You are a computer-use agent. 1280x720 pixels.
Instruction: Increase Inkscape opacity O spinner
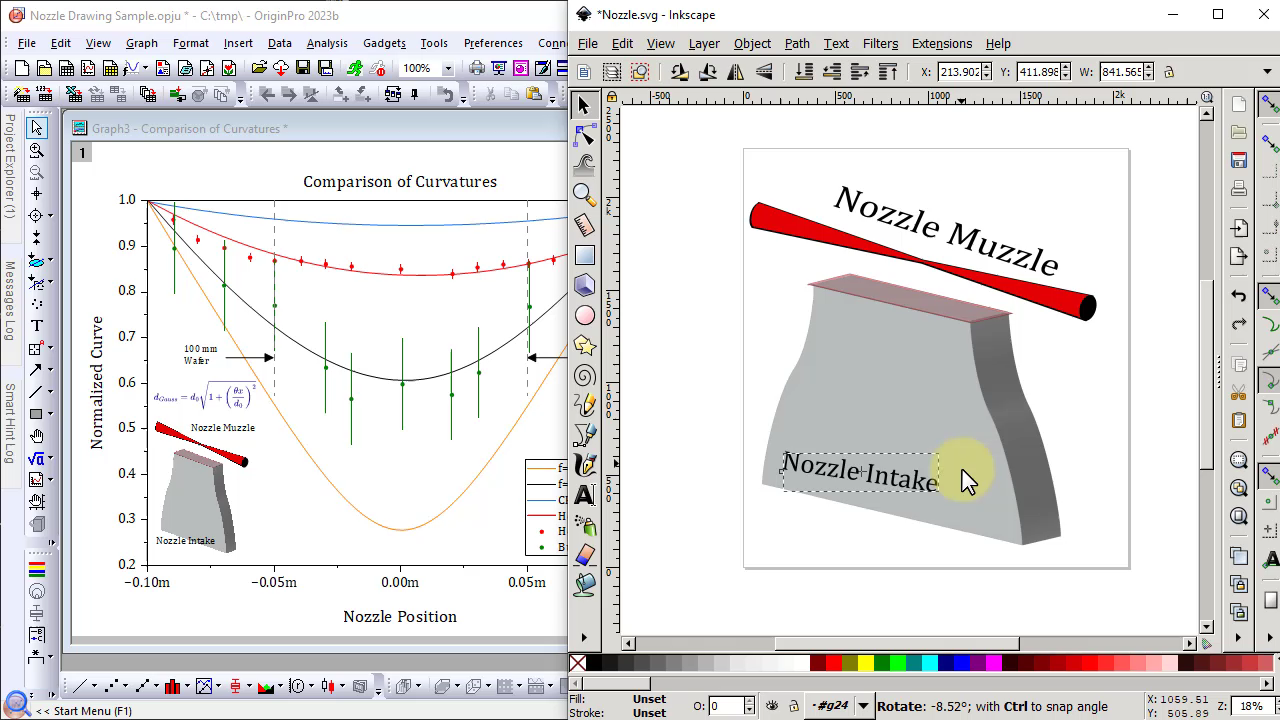pos(750,701)
